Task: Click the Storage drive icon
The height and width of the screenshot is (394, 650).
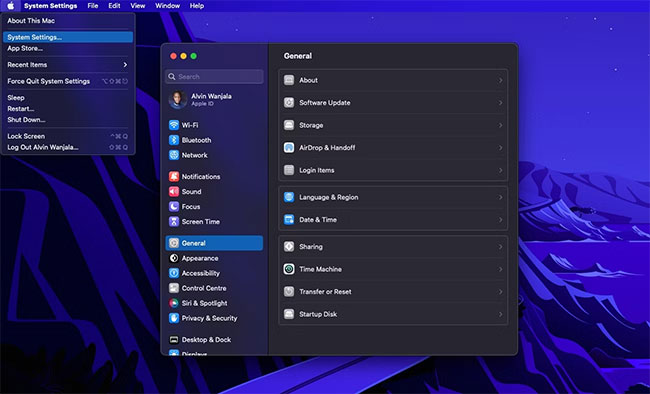Action: [x=289, y=125]
